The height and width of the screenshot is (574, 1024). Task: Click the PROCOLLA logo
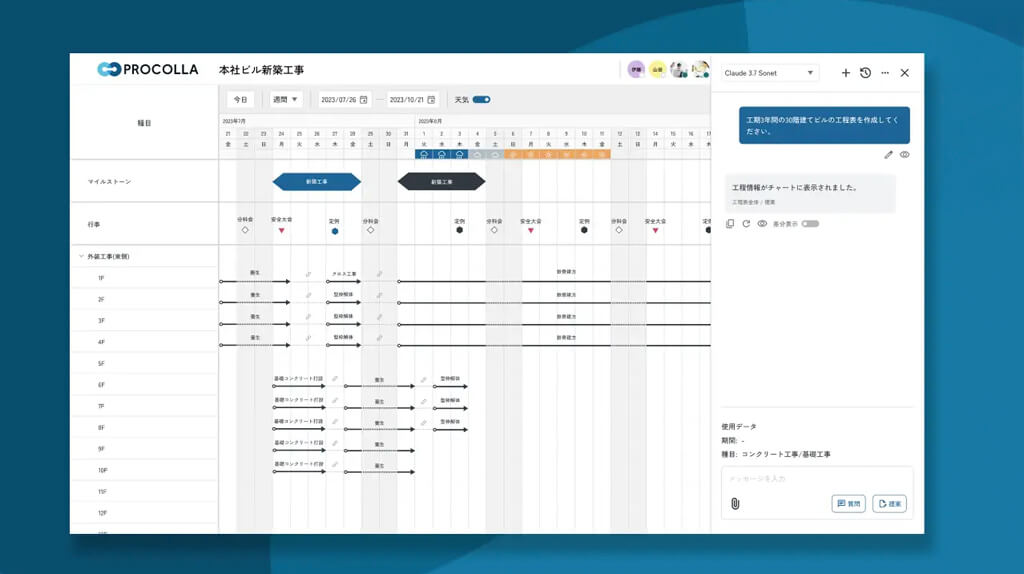[x=148, y=69]
